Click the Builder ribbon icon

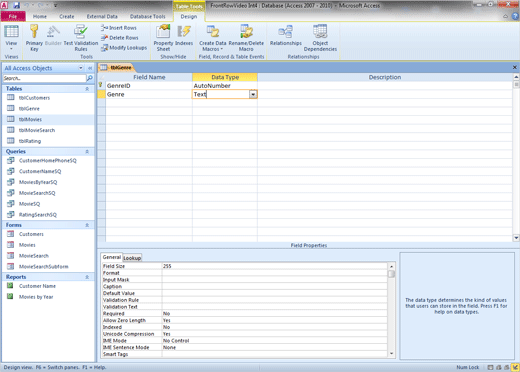click(x=53, y=35)
